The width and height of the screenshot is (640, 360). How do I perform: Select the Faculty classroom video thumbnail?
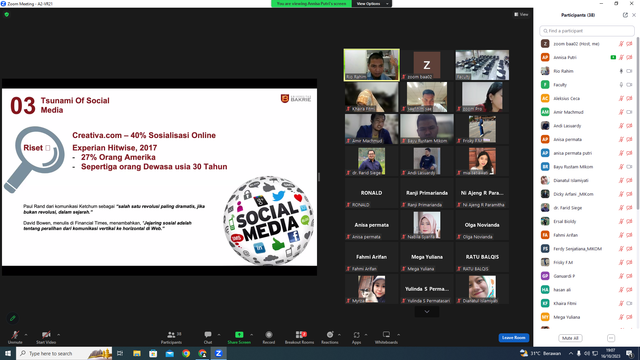[x=482, y=65]
